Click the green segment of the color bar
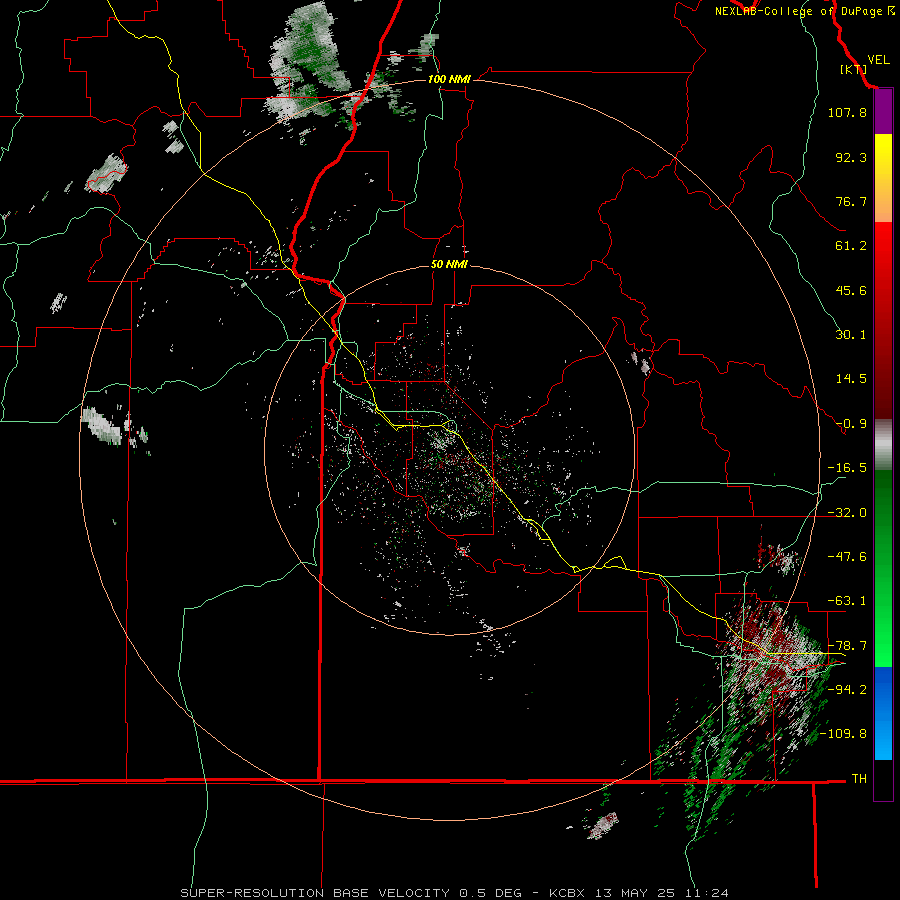 [883, 568]
